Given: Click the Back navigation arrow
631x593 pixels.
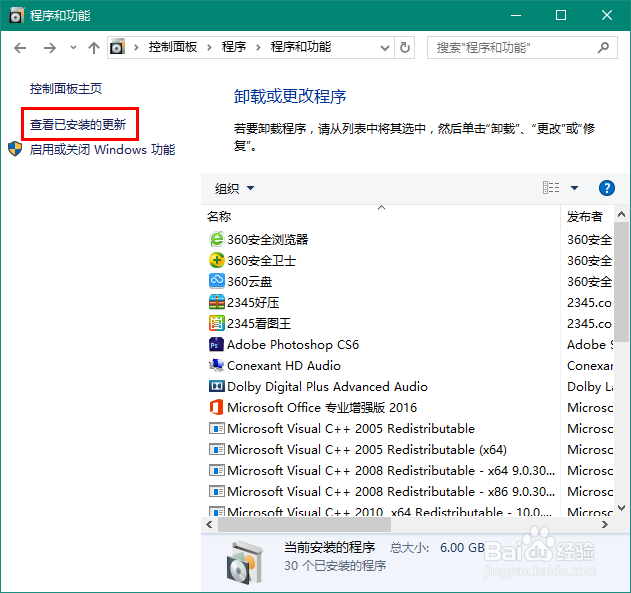Looking at the screenshot, I should tap(20, 48).
